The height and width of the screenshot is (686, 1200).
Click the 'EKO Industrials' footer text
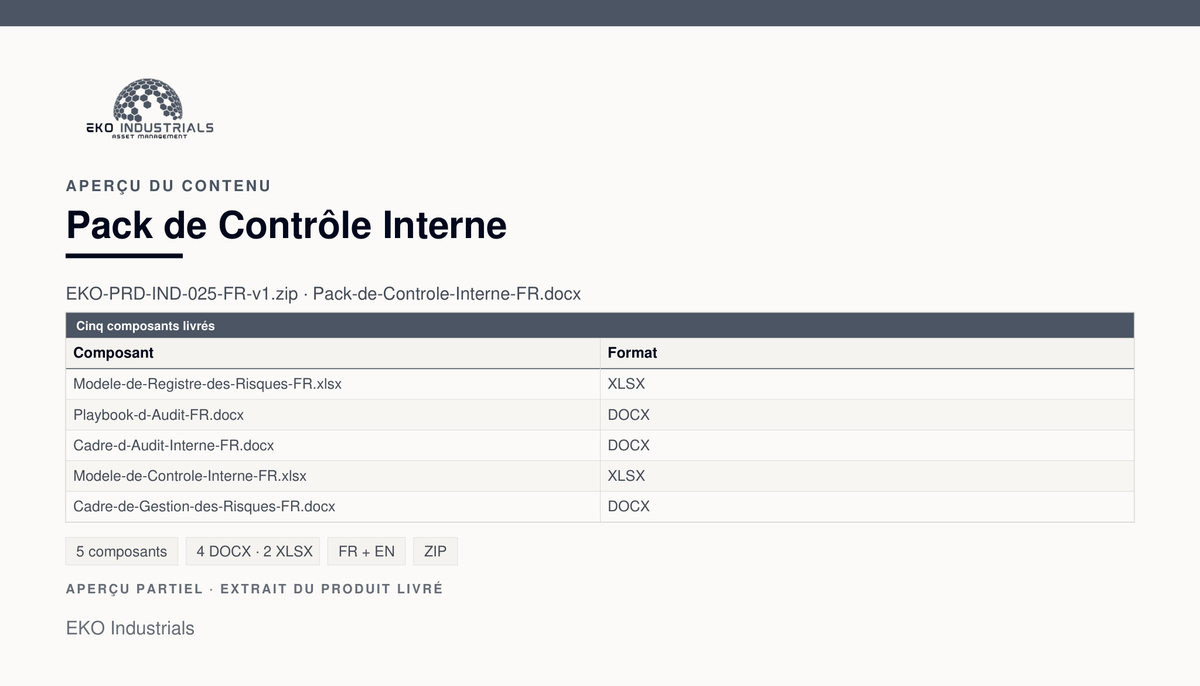(130, 629)
